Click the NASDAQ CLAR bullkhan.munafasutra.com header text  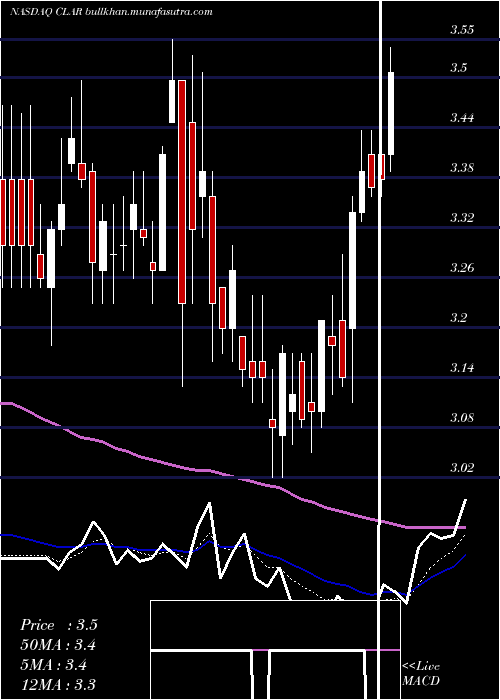111,12
